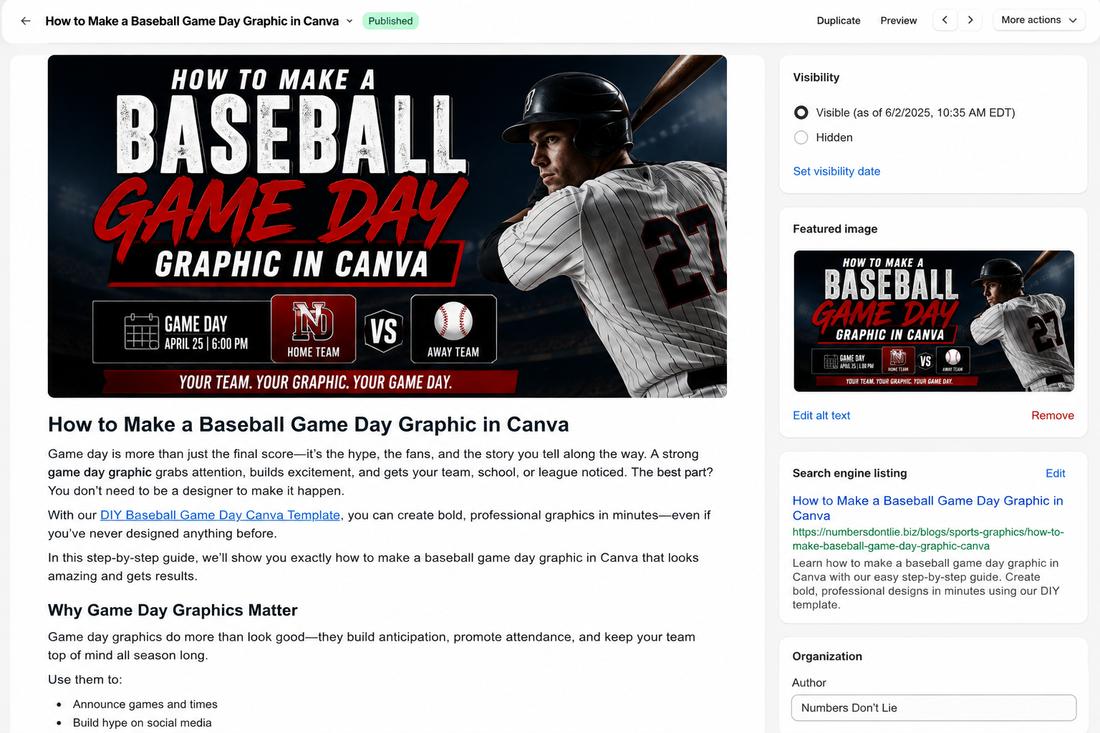1100x733 pixels.
Task: Click the 'Use them to:' line
Action: coord(85,680)
